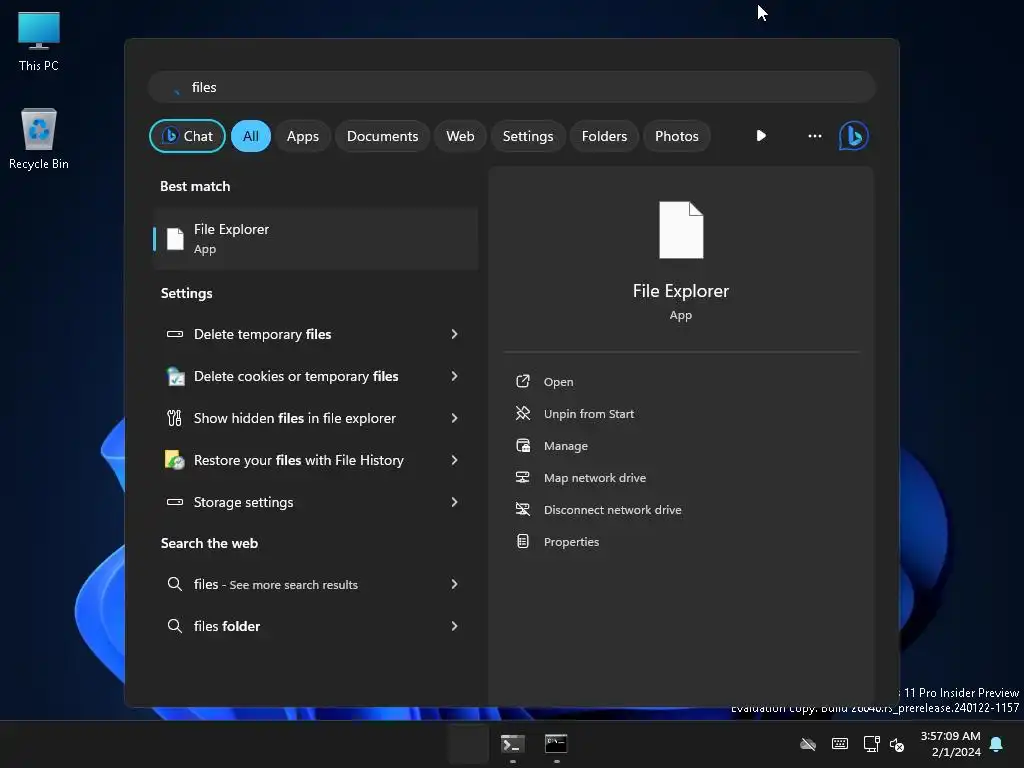Filter results by Web

tap(460, 136)
